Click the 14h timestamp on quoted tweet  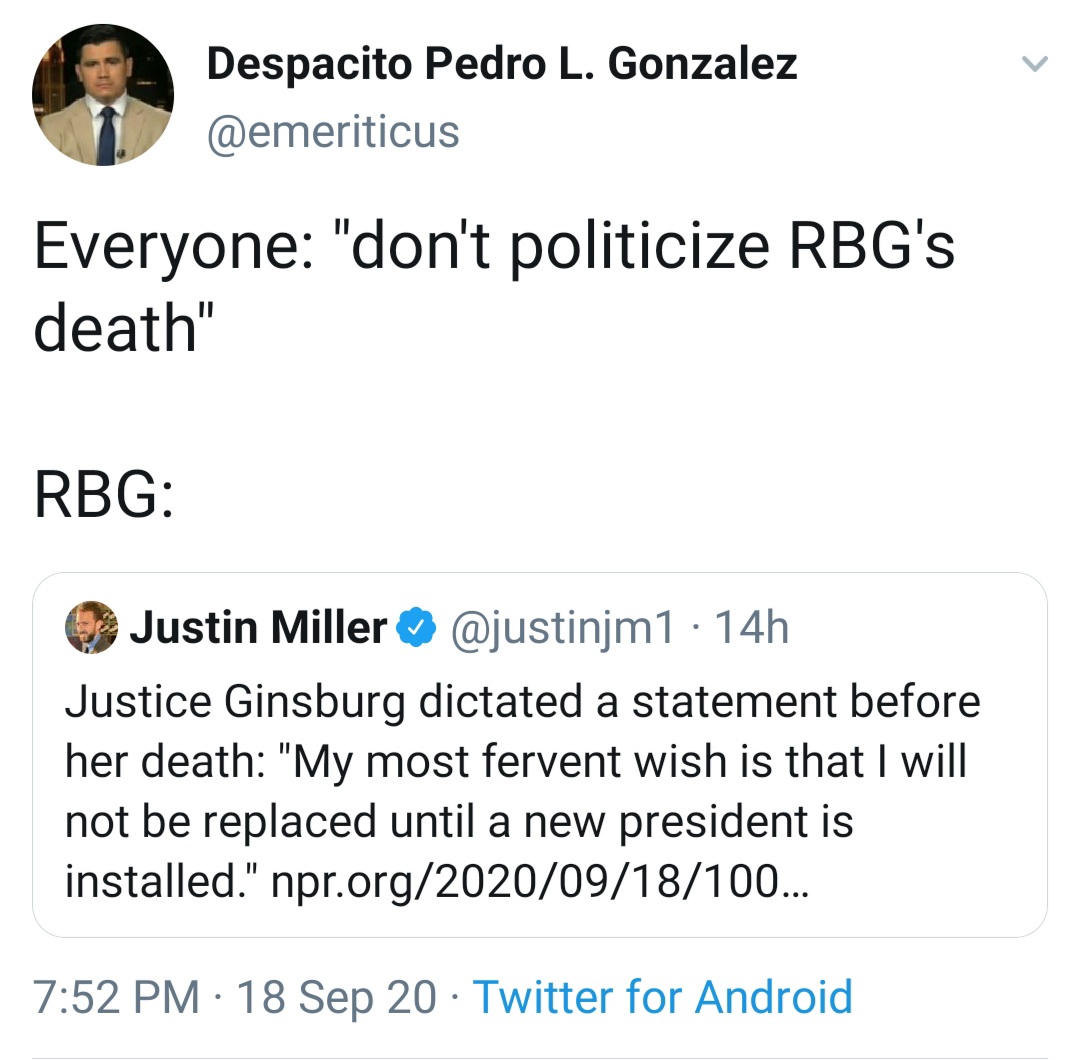coord(748,629)
